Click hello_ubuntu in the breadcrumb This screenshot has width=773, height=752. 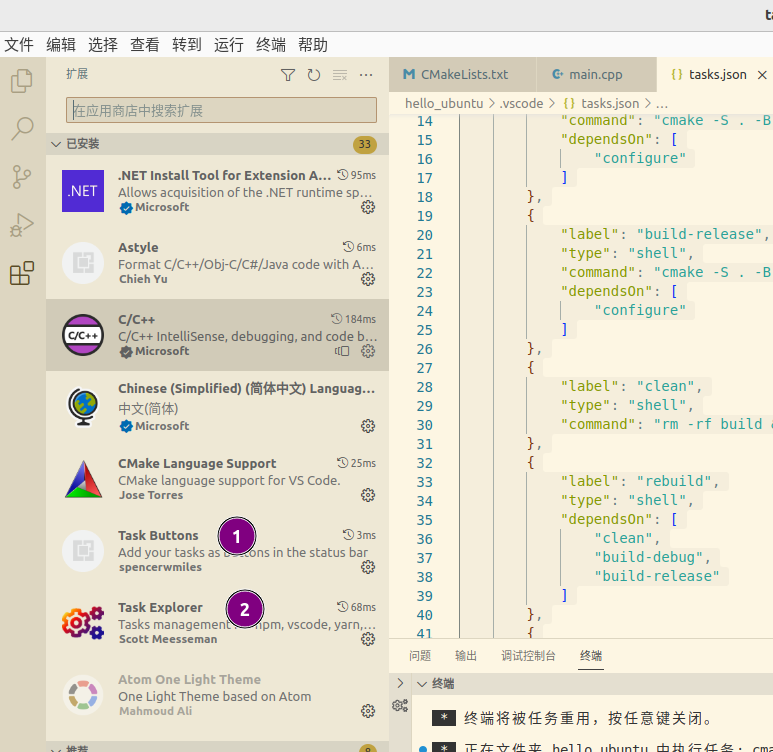click(x=444, y=104)
